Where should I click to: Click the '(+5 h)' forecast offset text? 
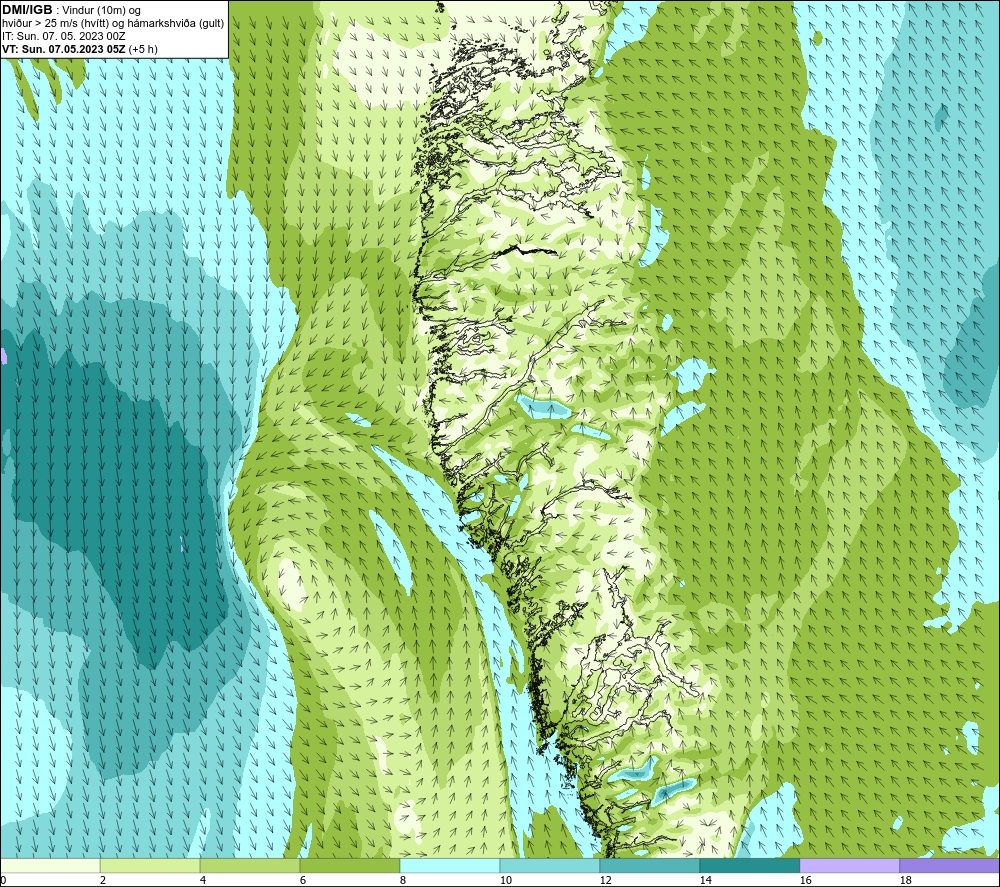coord(143,49)
